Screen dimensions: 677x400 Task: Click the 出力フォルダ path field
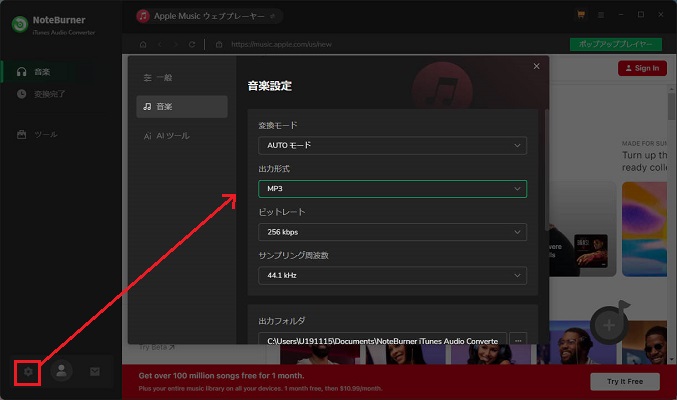pyautogui.click(x=382, y=338)
